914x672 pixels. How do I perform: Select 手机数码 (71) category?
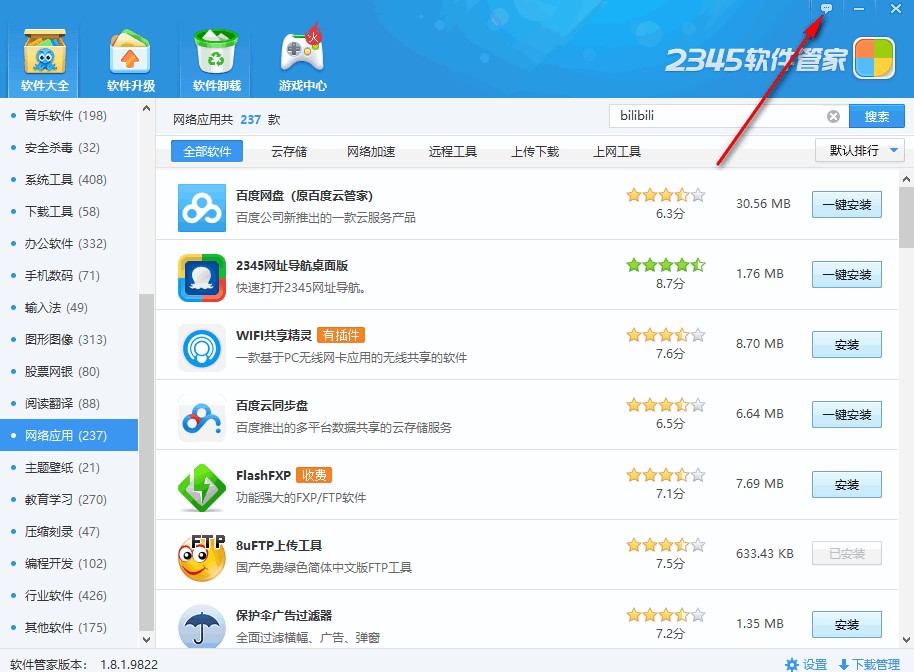click(69, 276)
